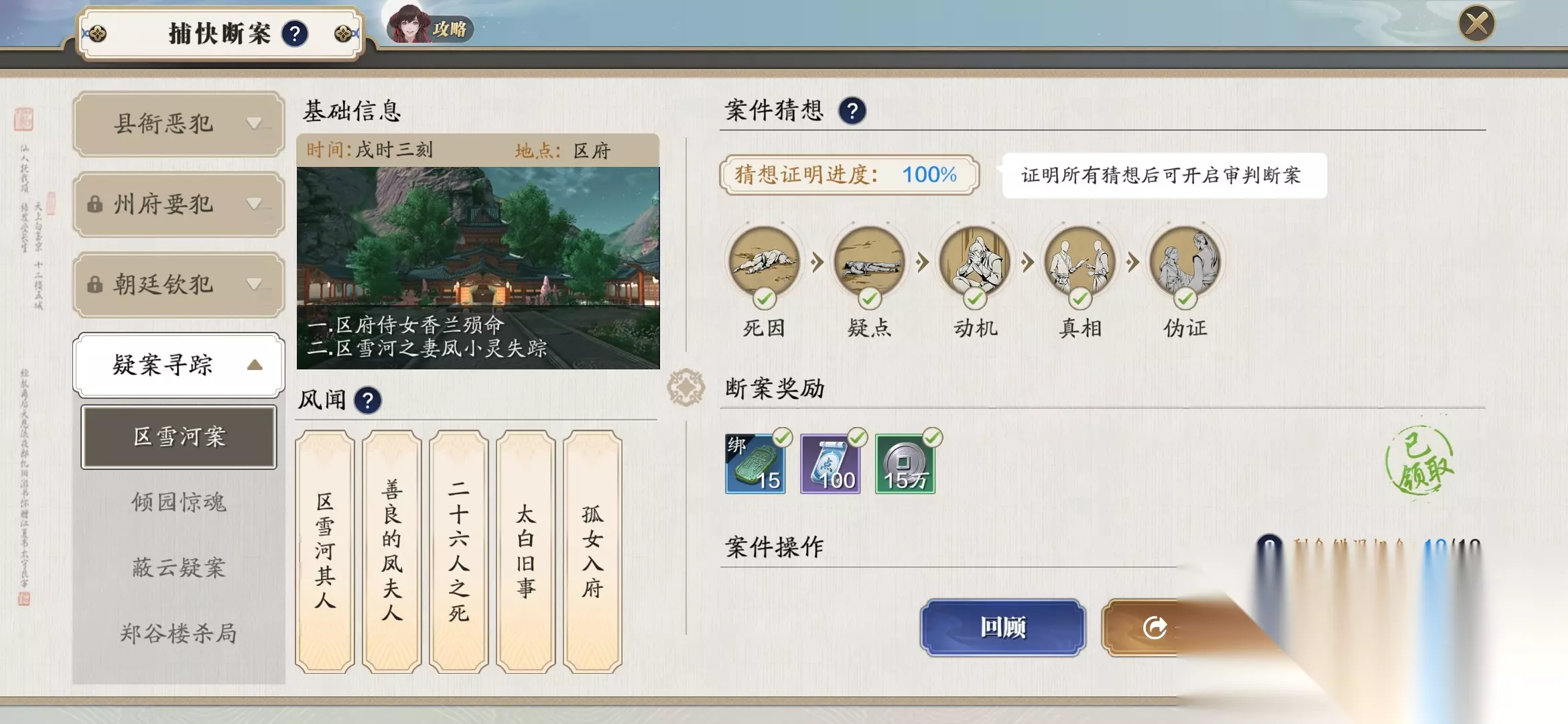Switch to the 倾园惊魂 case
This screenshot has height=724, width=1568.
pos(178,502)
